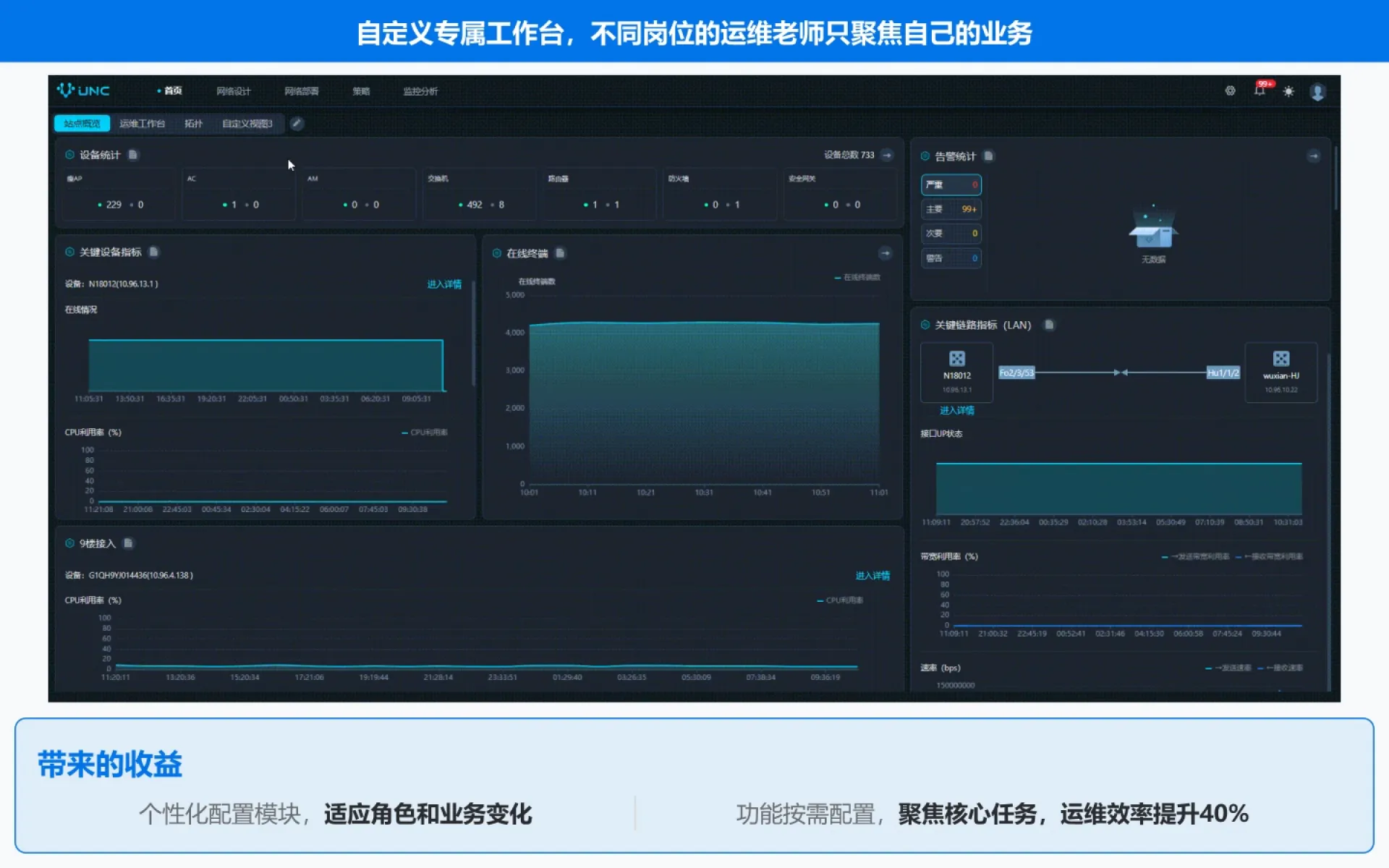Click device name N18012(10.96.13.1)
The image size is (1389, 868).
click(x=123, y=284)
